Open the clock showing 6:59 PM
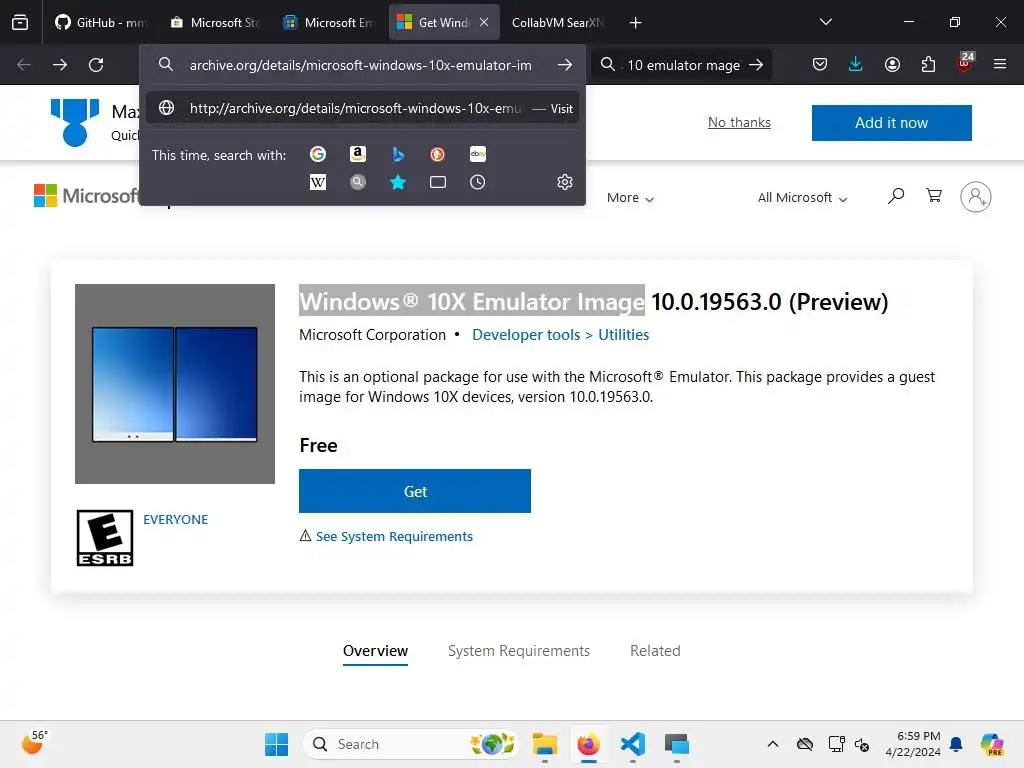Image resolution: width=1024 pixels, height=768 pixels. [x=913, y=744]
